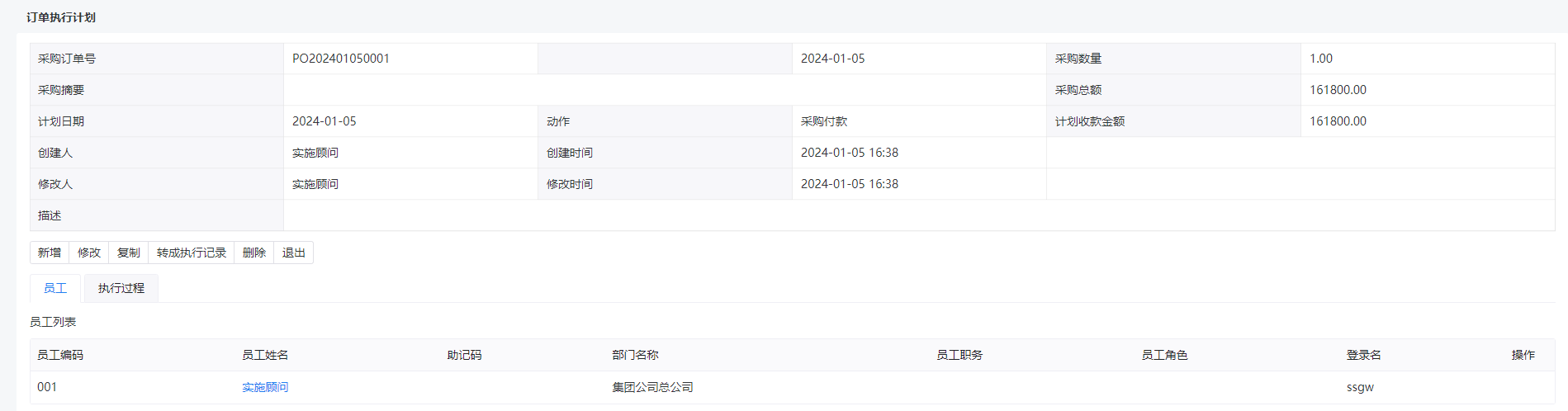Click the 修改 button
The height and width of the screenshot is (411, 1568).
[x=89, y=253]
